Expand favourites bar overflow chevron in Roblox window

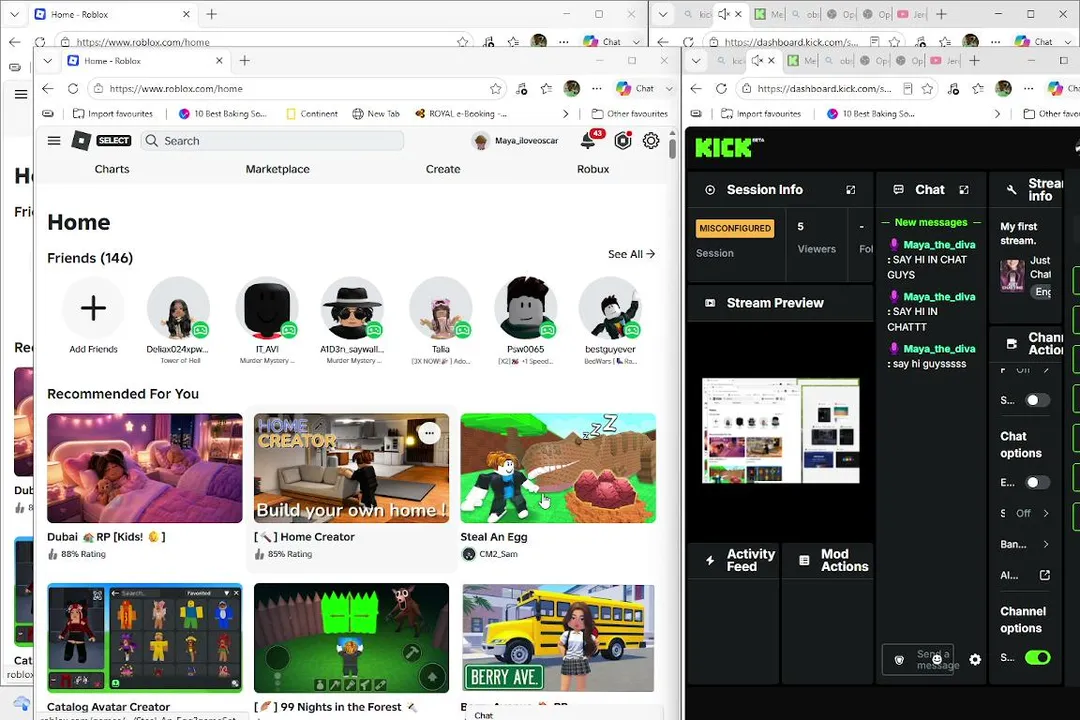[x=565, y=114]
